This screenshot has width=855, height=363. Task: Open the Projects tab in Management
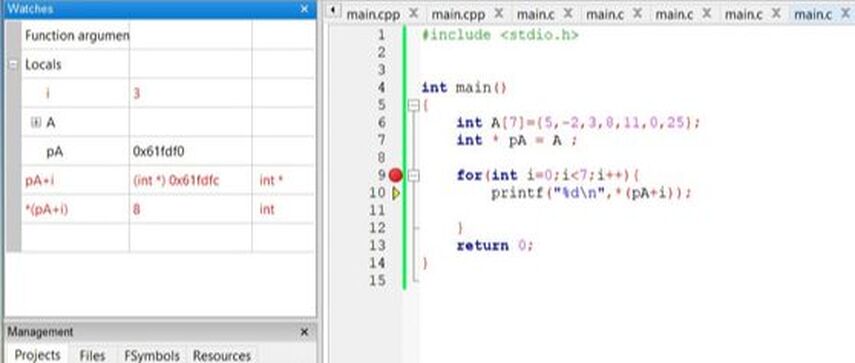[37, 355]
